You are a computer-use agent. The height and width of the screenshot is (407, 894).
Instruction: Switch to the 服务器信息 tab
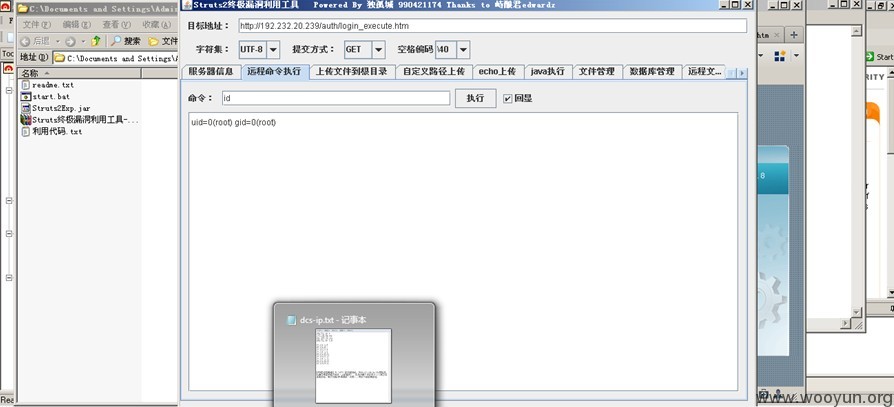[x=211, y=72]
